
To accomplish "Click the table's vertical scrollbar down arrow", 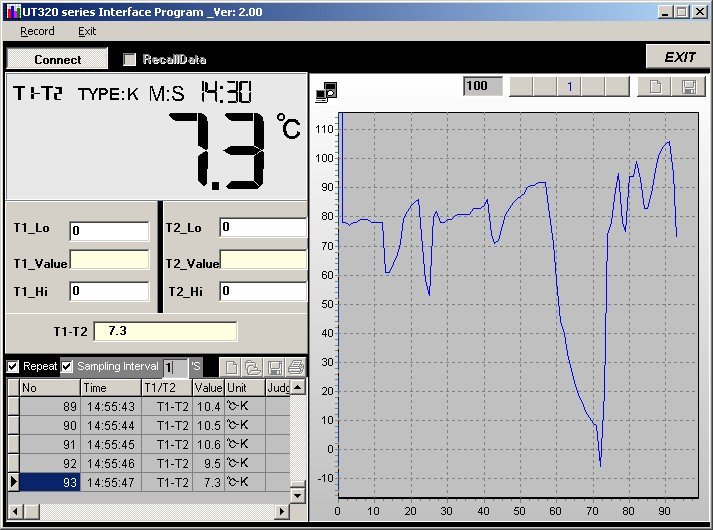I will [297, 494].
